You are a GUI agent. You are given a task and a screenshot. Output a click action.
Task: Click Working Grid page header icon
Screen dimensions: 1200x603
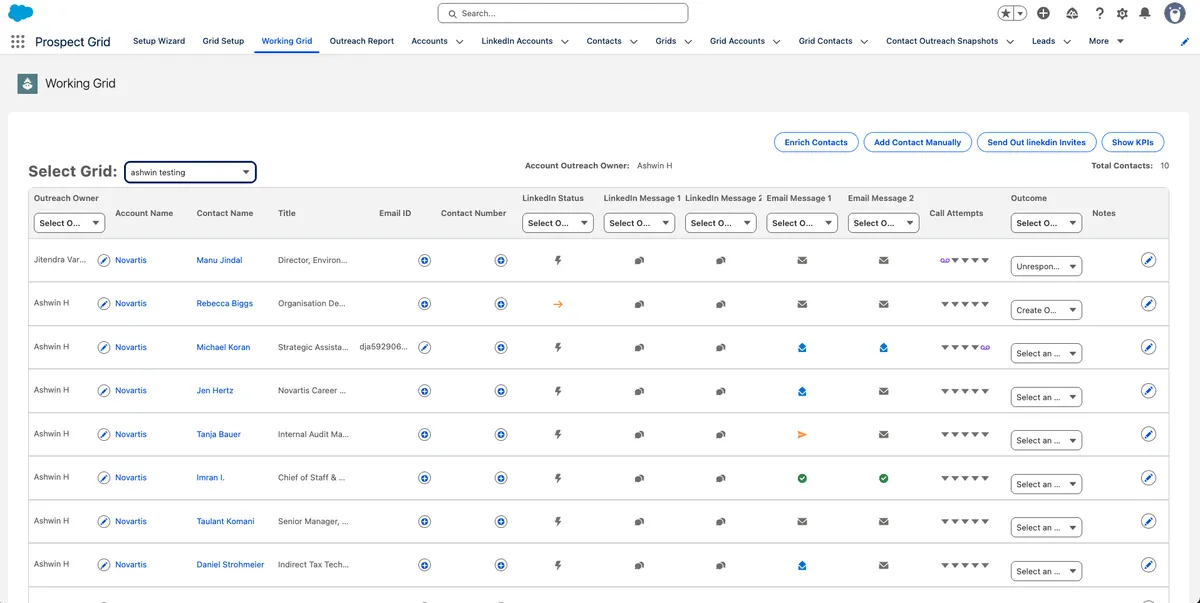coord(27,84)
